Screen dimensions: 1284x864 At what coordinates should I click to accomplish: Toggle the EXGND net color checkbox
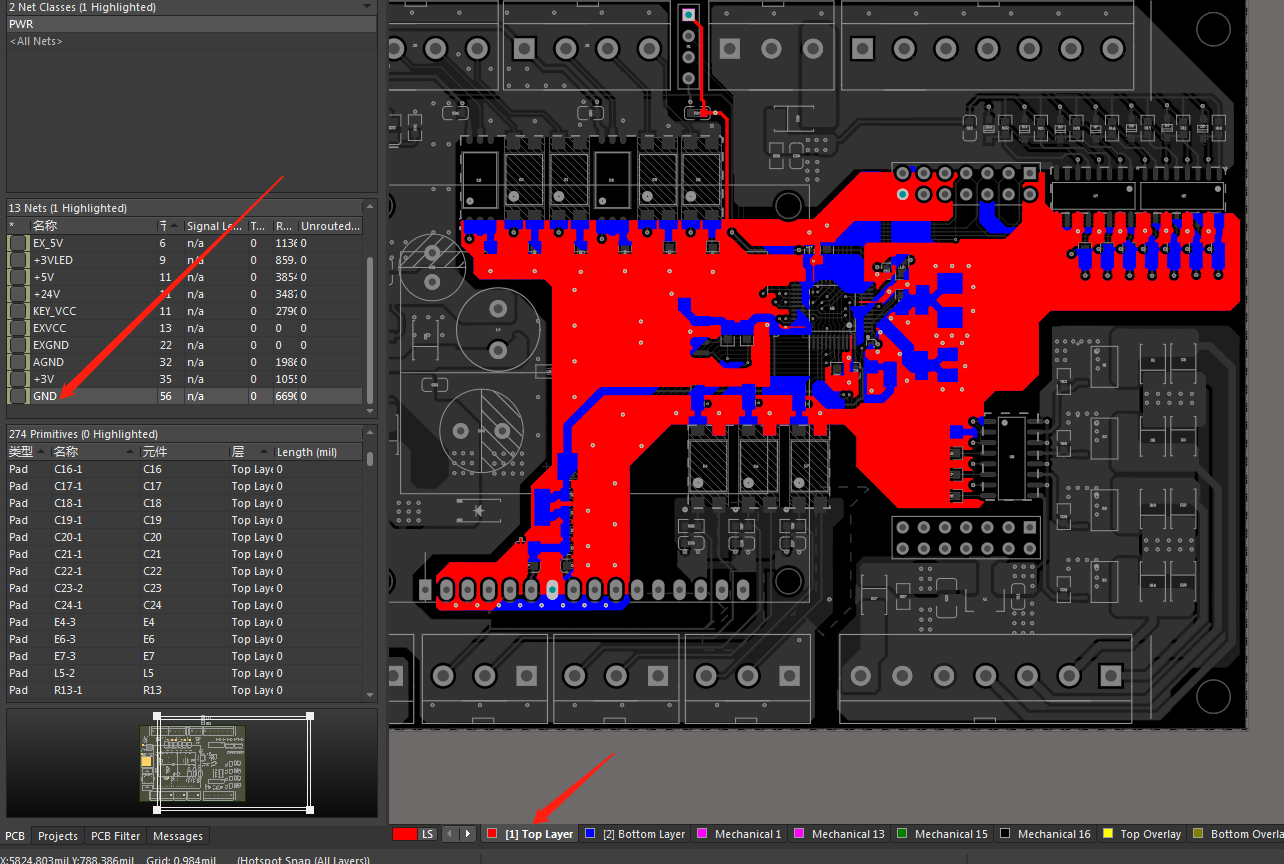pos(18,345)
